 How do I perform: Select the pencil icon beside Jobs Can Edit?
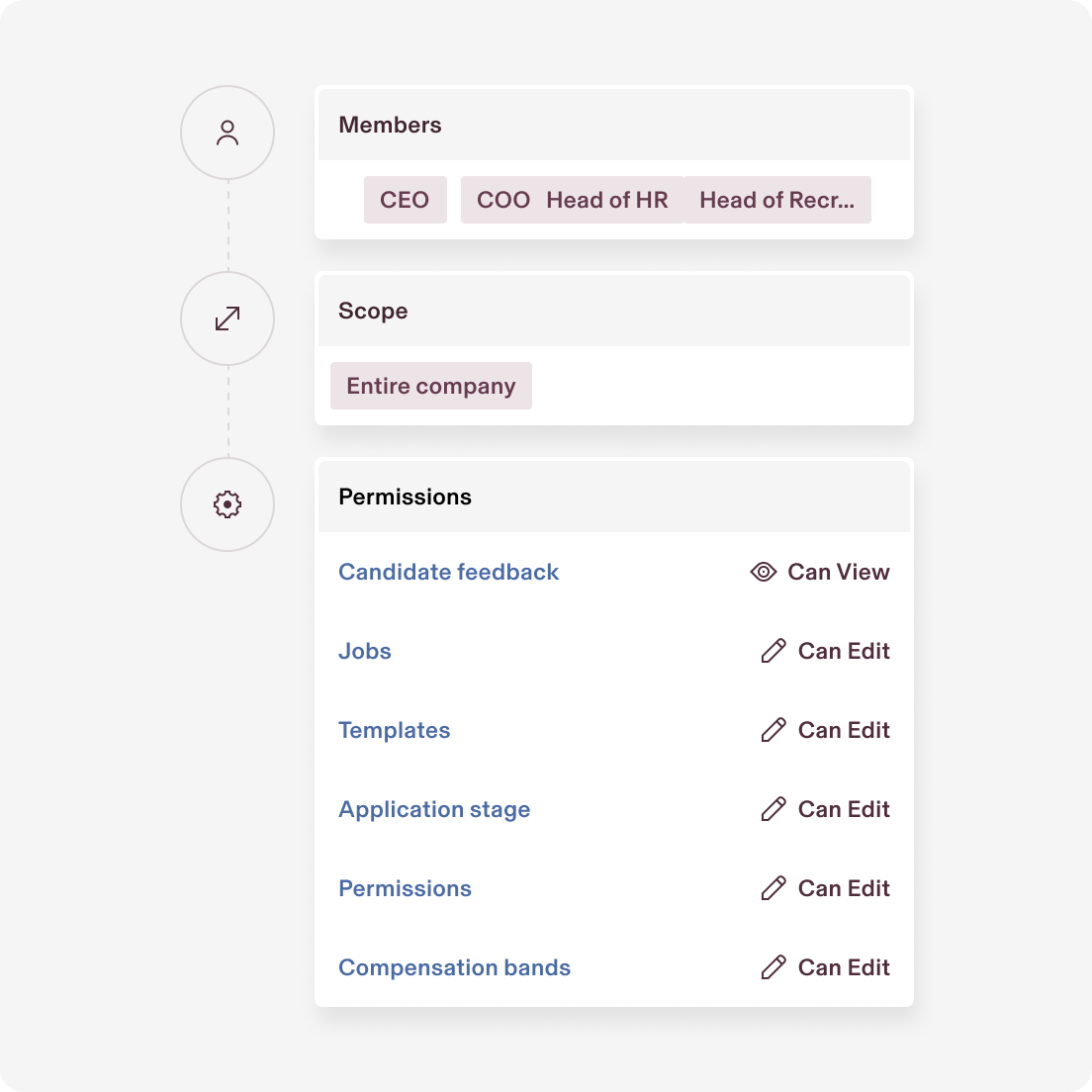pyautogui.click(x=773, y=651)
